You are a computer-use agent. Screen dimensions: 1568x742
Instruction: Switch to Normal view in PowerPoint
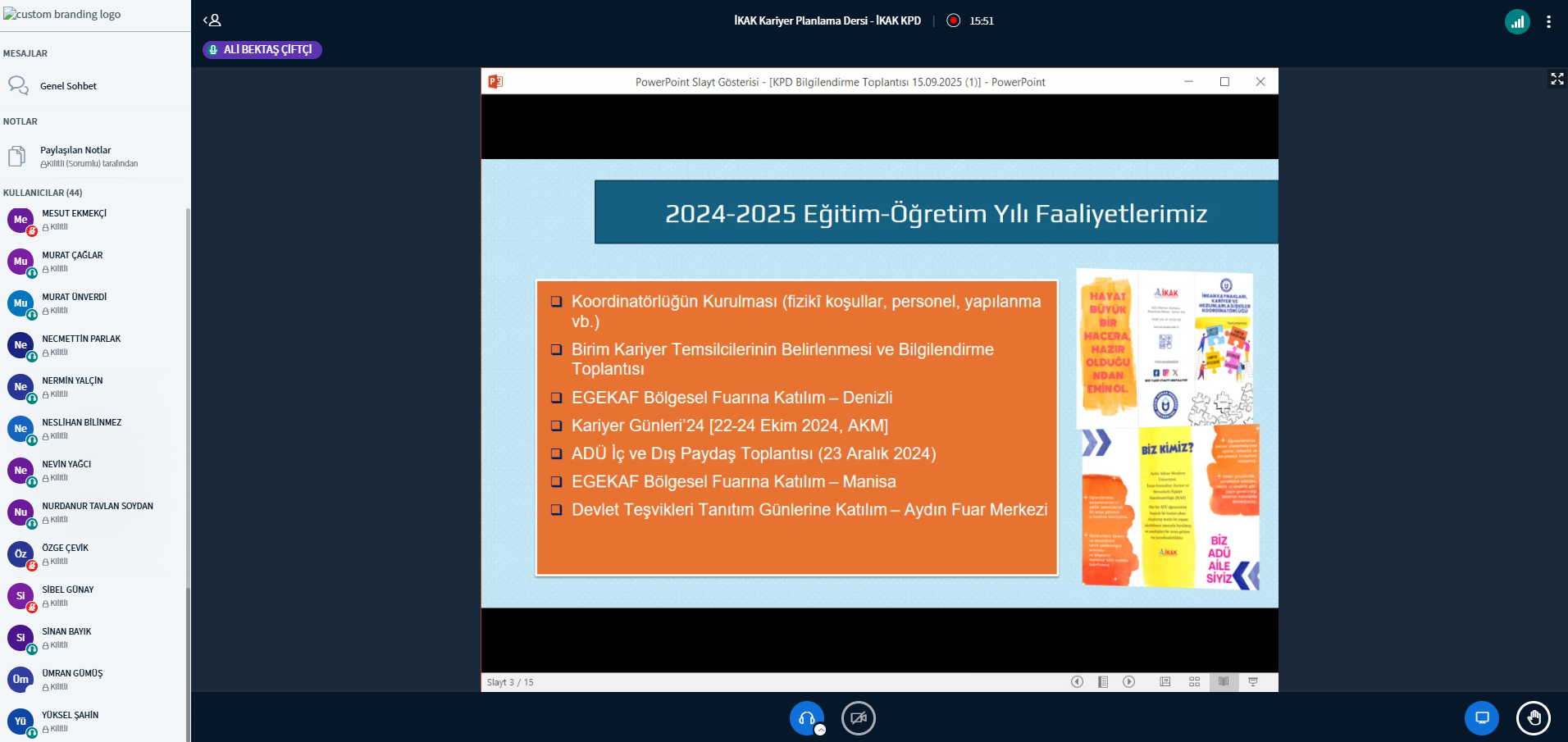(x=1165, y=682)
